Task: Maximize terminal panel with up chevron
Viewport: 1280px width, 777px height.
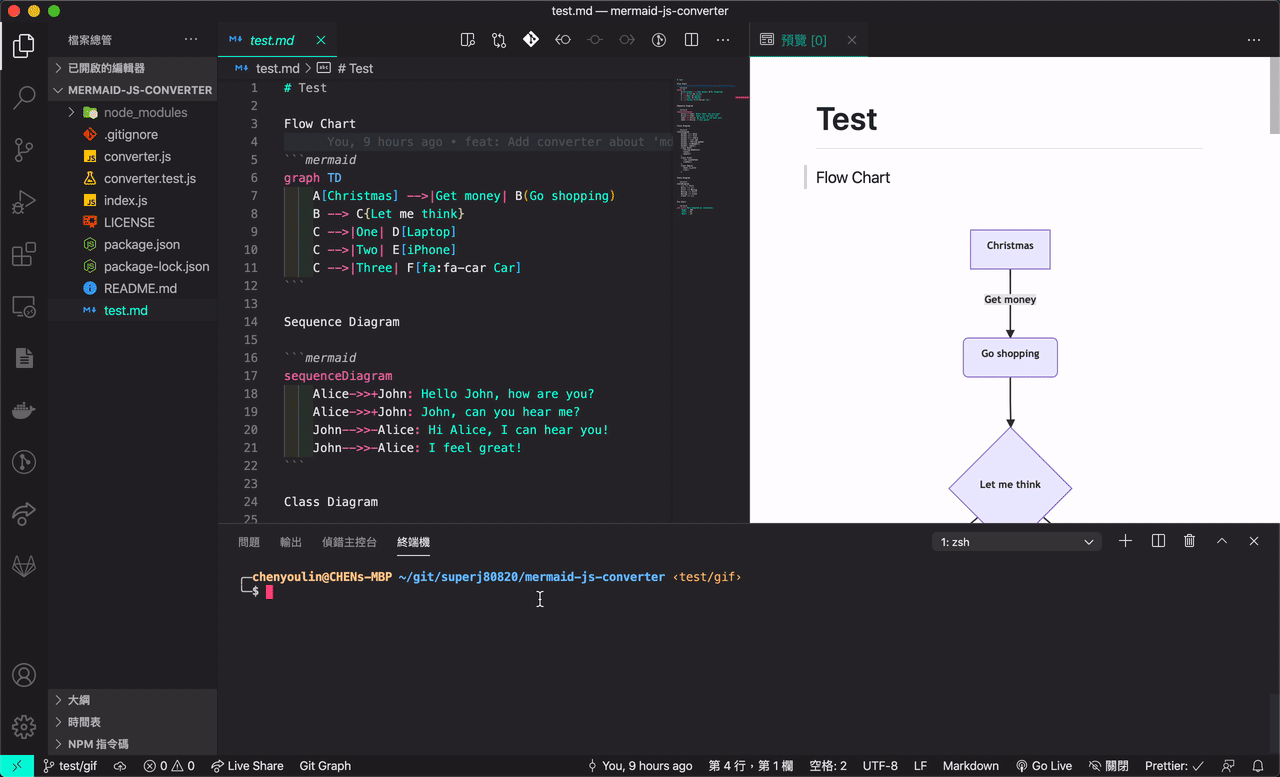Action: 1222,541
